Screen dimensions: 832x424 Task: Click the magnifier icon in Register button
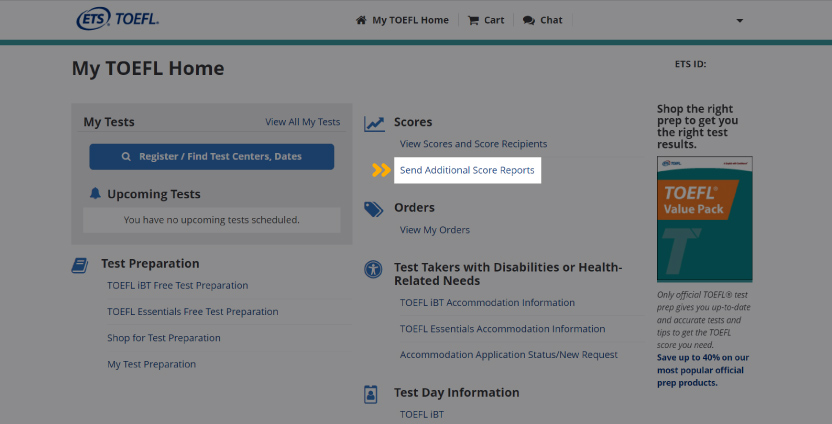click(126, 157)
